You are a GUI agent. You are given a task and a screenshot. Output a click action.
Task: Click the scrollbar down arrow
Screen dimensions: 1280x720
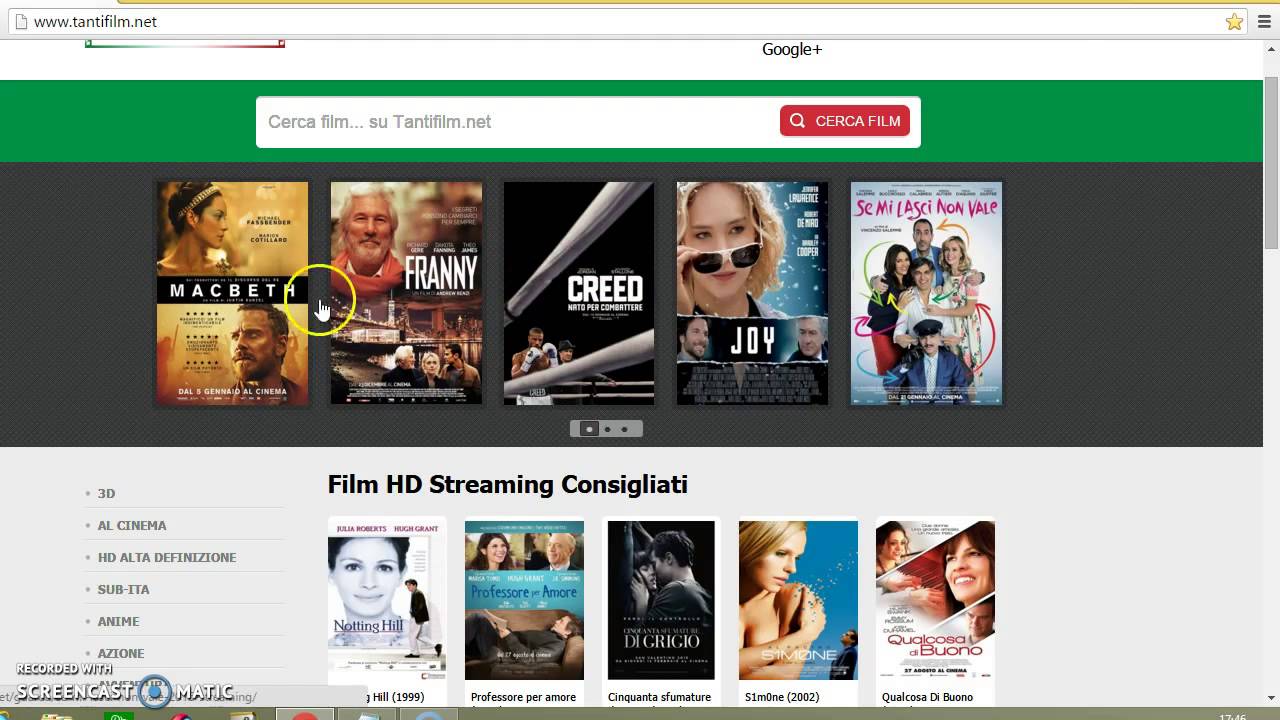pos(1271,697)
